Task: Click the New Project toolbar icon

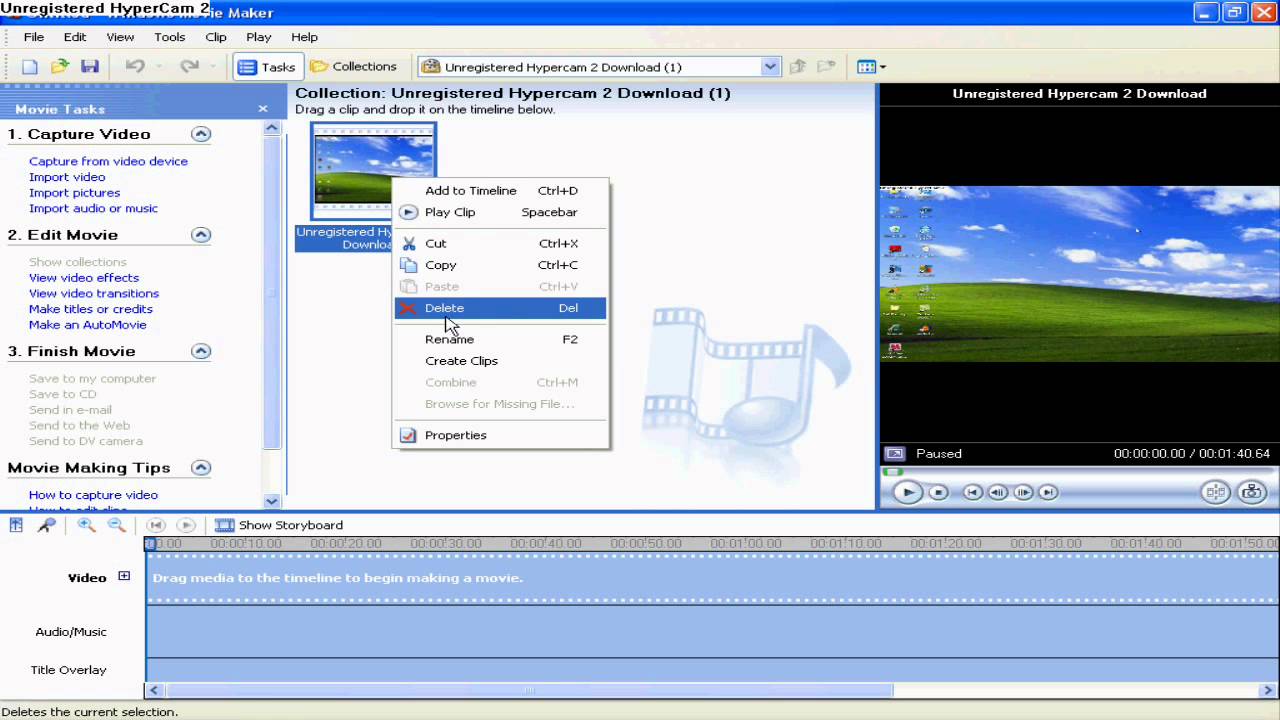Action: click(30, 67)
